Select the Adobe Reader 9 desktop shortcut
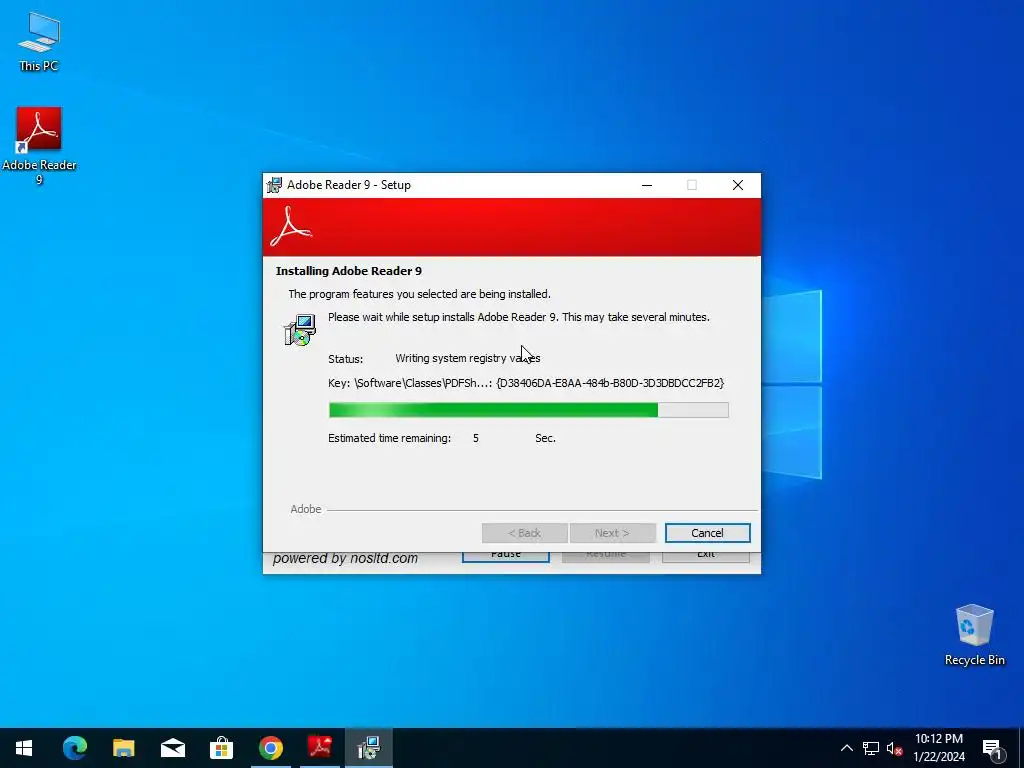The image size is (1024, 768). point(39,146)
